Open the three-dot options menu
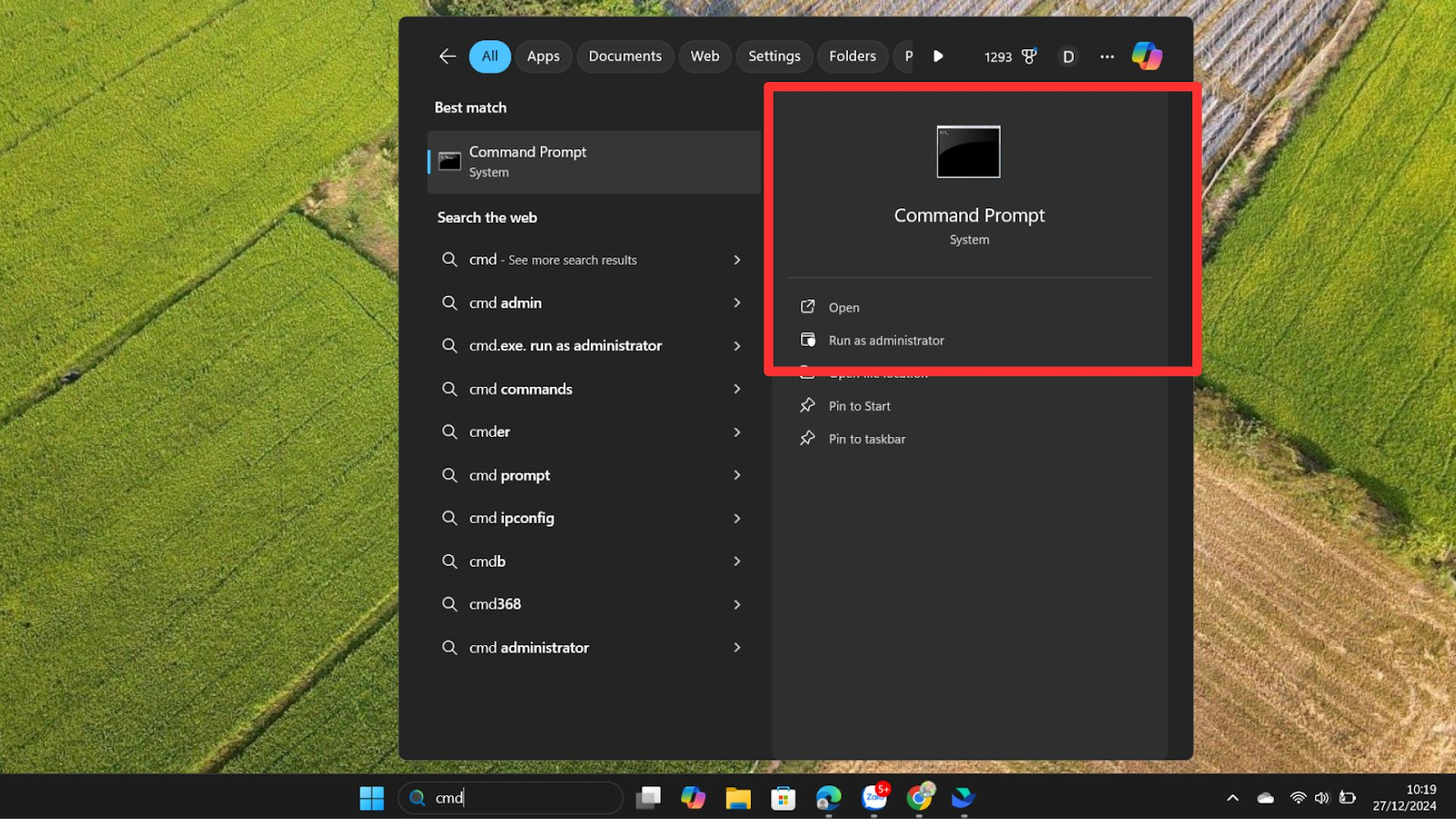The image size is (1456, 819). tap(1107, 56)
